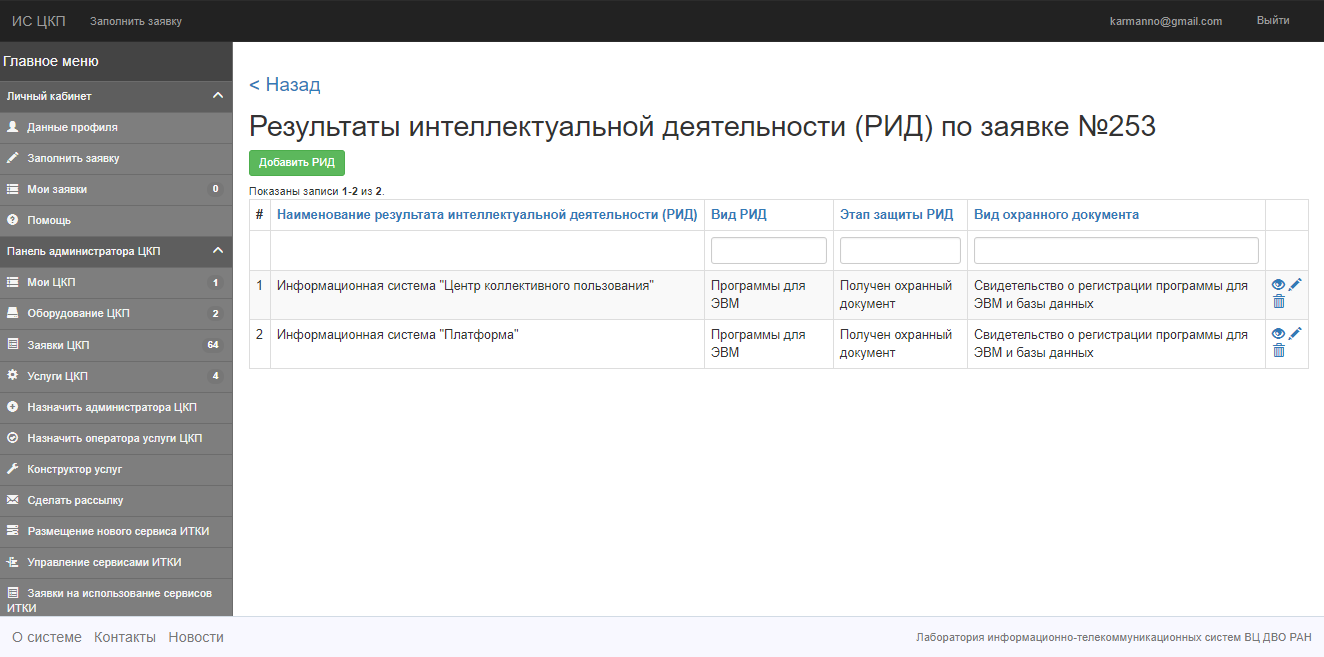Viewport: 1324px width, 657px height.
Task: Open Сделать рассылку menu item
Action: 116,500
